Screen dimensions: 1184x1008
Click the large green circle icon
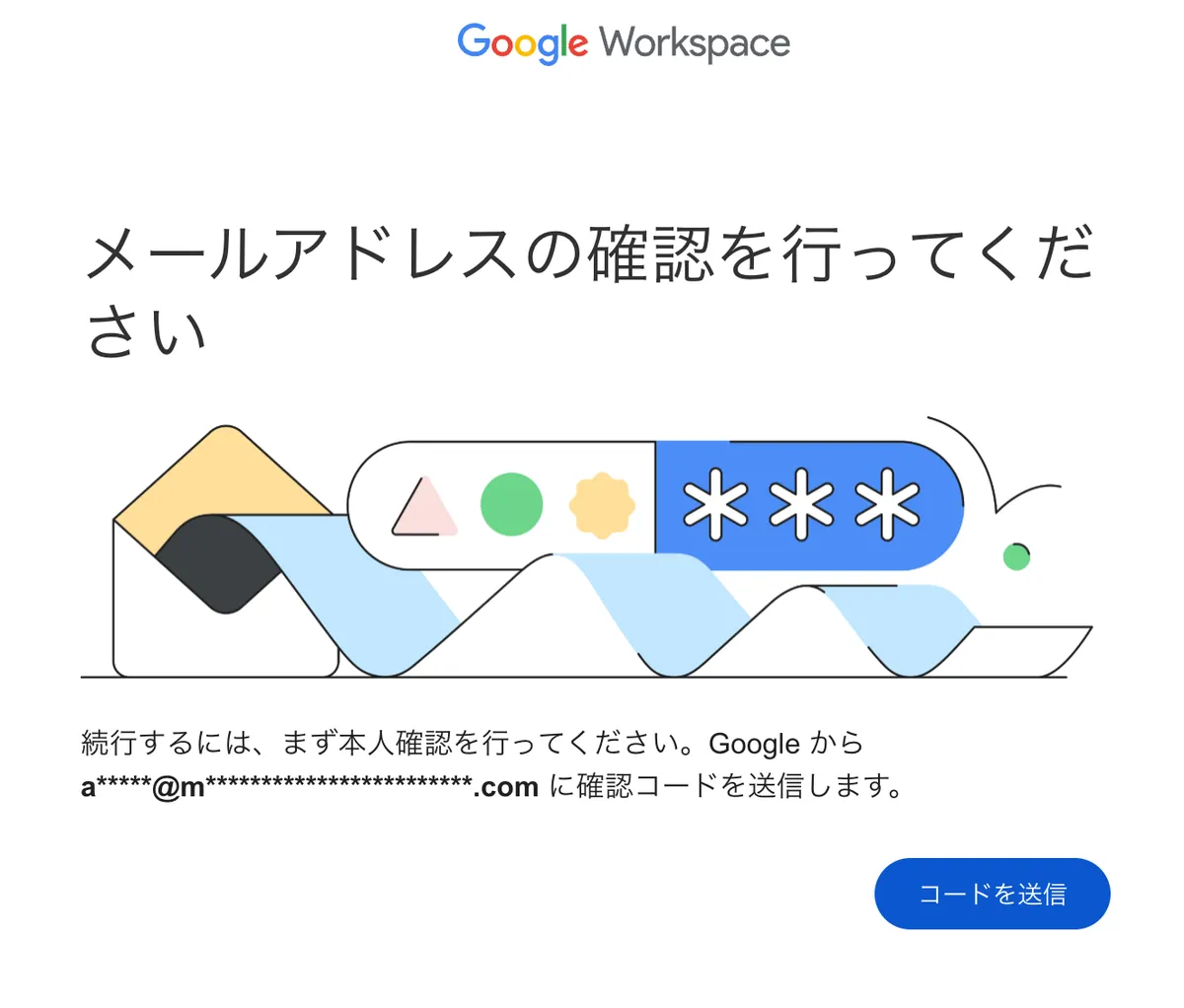pos(511,504)
